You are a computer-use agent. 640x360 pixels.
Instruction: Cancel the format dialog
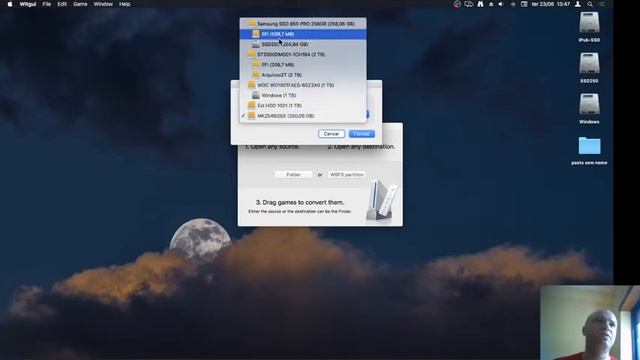331,134
